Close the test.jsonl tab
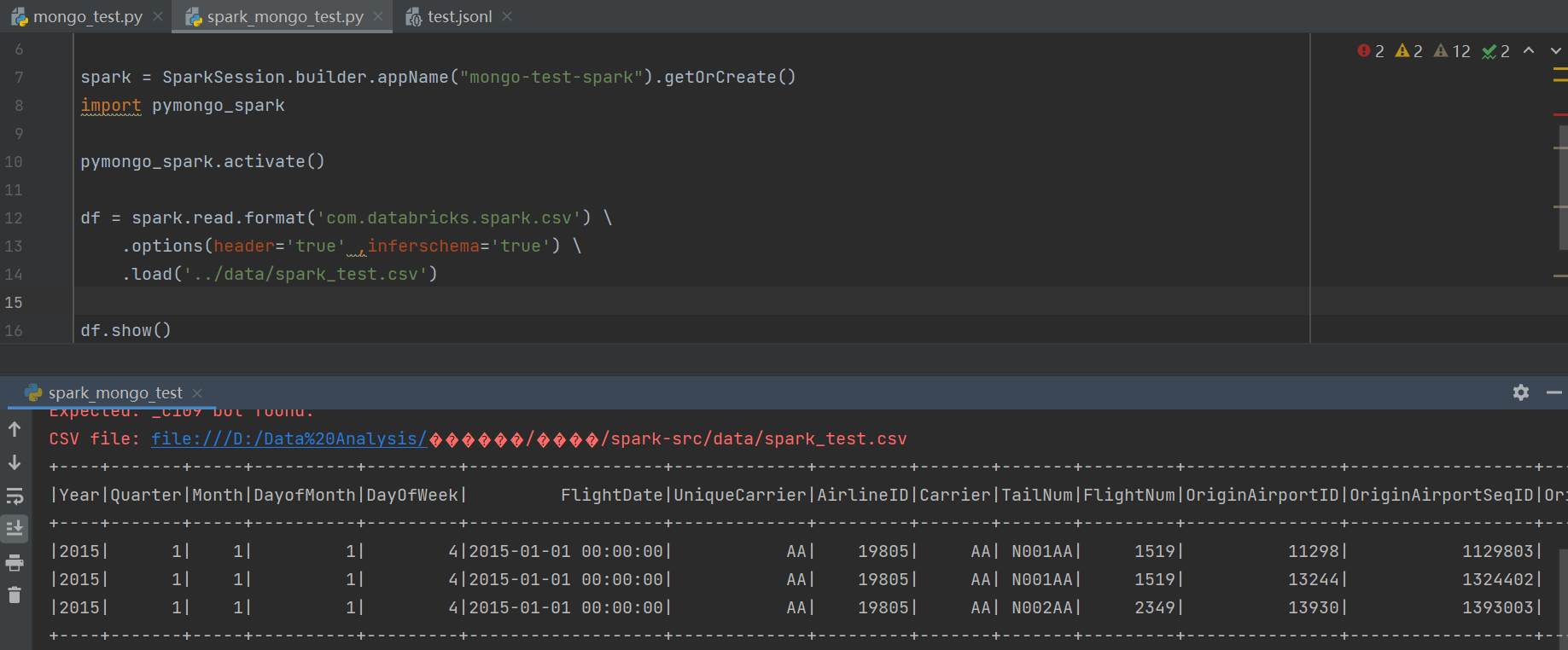Screen dimensions: 1568x650 [507, 16]
